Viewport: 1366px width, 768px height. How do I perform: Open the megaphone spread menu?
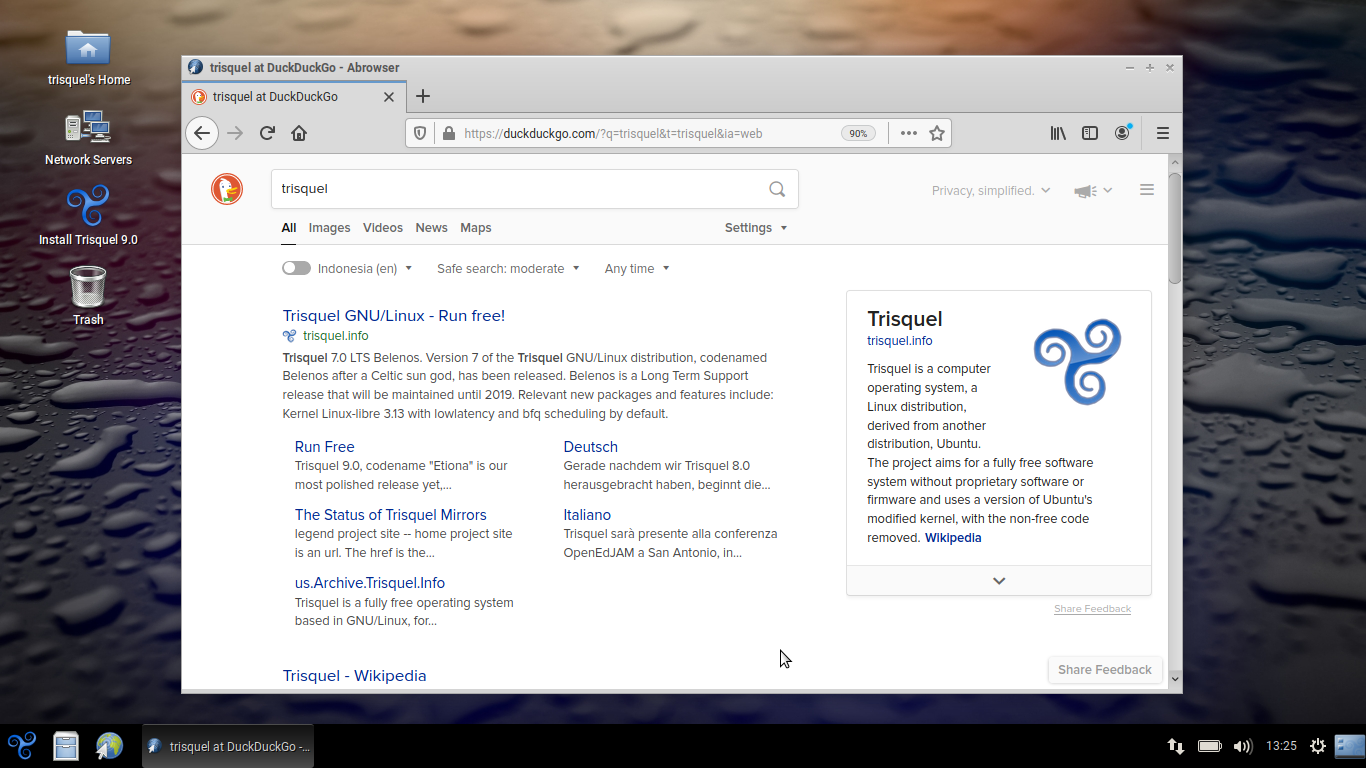[1093, 191]
